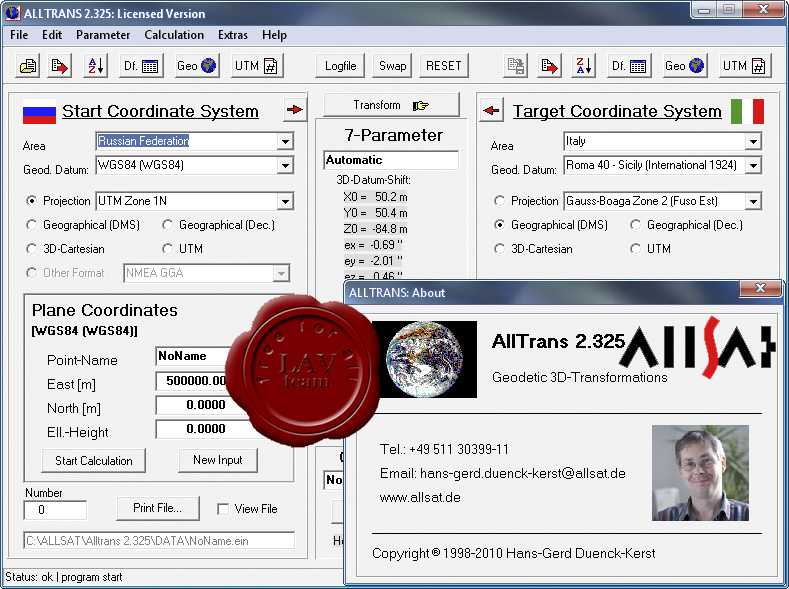This screenshot has height=589, width=789.
Task: Open the UTM Zone 1N projection dropdown
Action: [285, 201]
